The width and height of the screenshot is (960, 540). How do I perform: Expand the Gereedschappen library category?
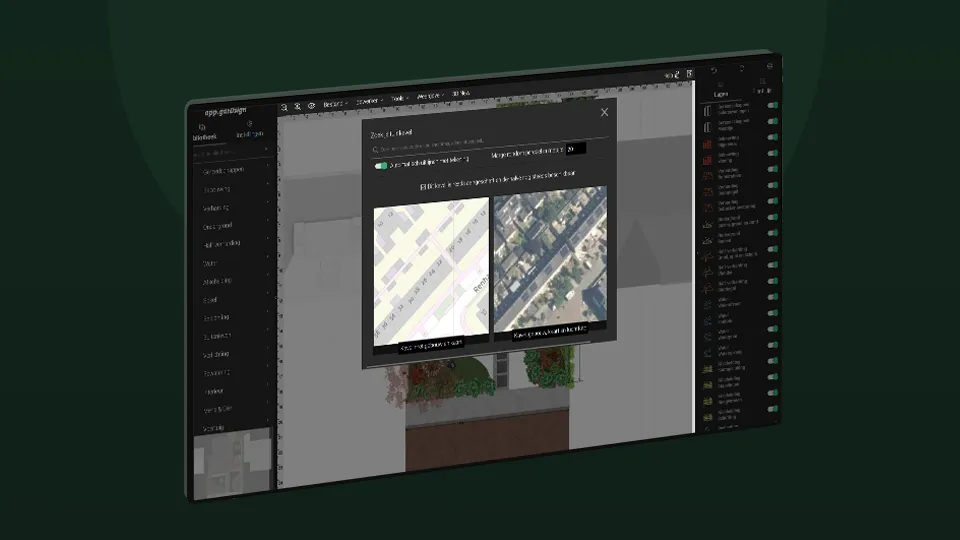point(235,170)
